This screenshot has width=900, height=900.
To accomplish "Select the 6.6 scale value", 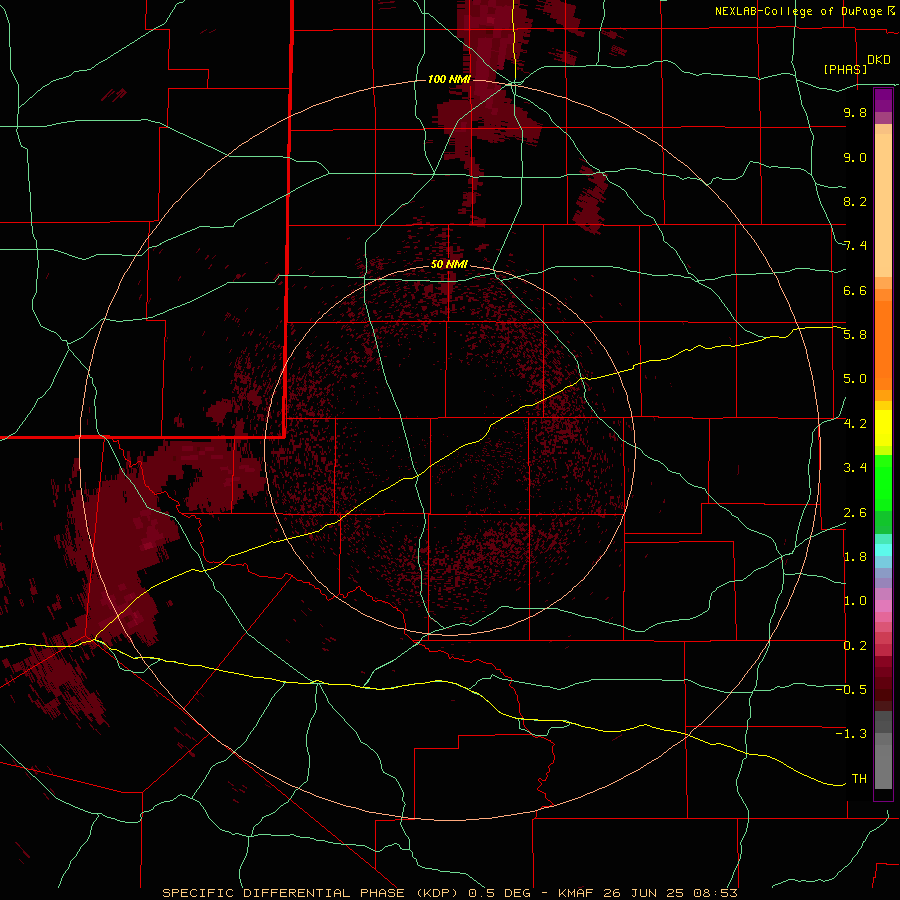I will (x=855, y=290).
